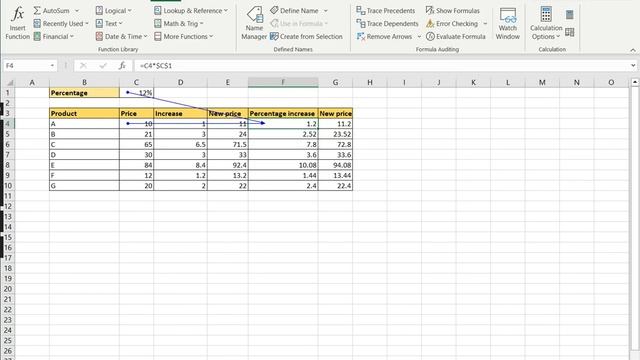Click Trace Precedents
640x360 pixels.
pos(385,11)
